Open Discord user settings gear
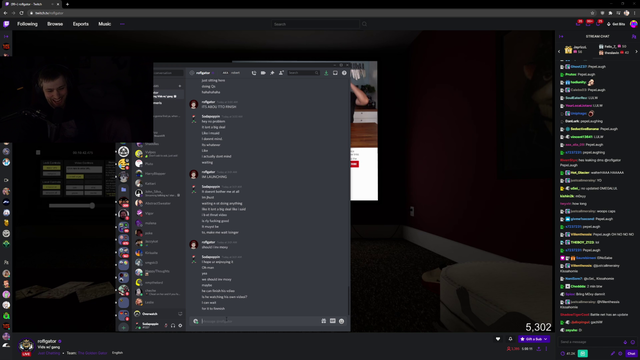 click(x=180, y=325)
